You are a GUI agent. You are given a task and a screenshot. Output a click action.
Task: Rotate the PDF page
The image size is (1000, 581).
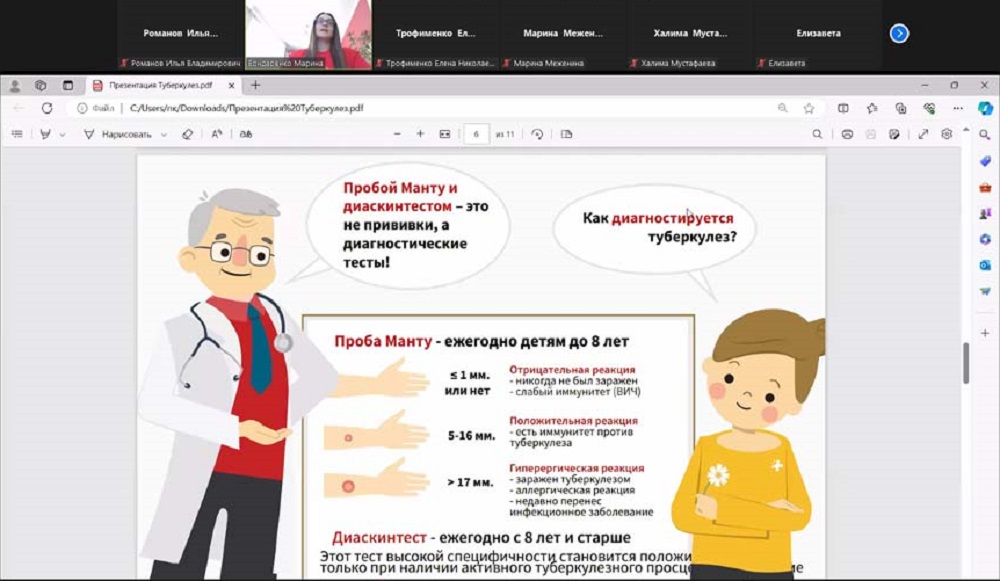click(x=537, y=134)
